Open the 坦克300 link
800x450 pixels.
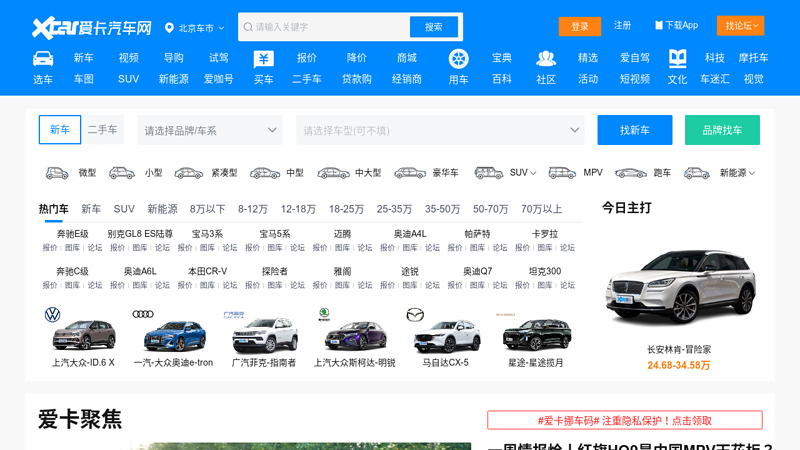coord(545,271)
